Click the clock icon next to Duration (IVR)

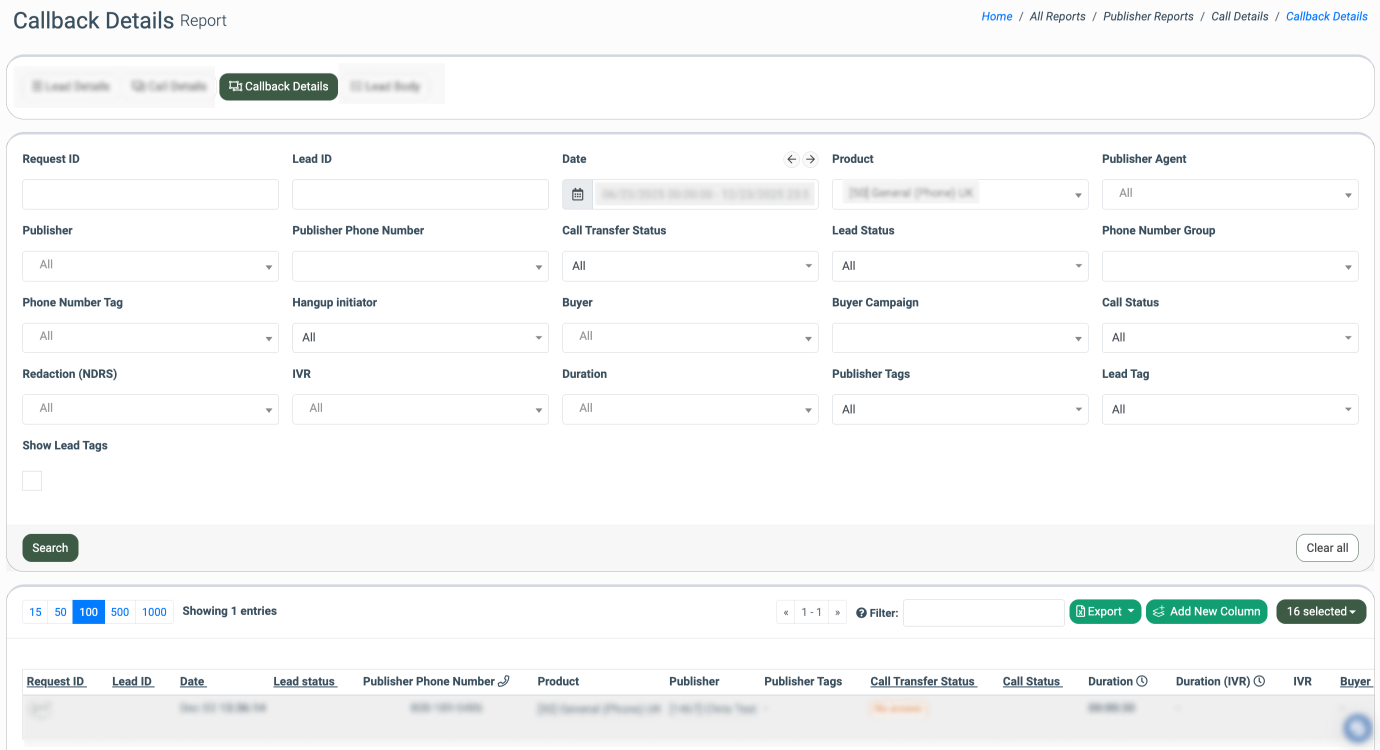[1260, 681]
